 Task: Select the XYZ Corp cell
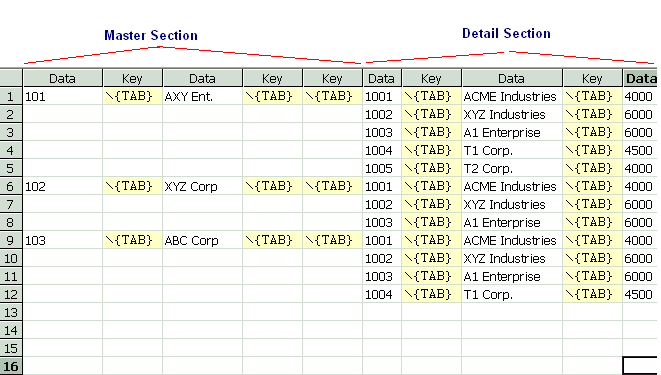pyautogui.click(x=202, y=186)
